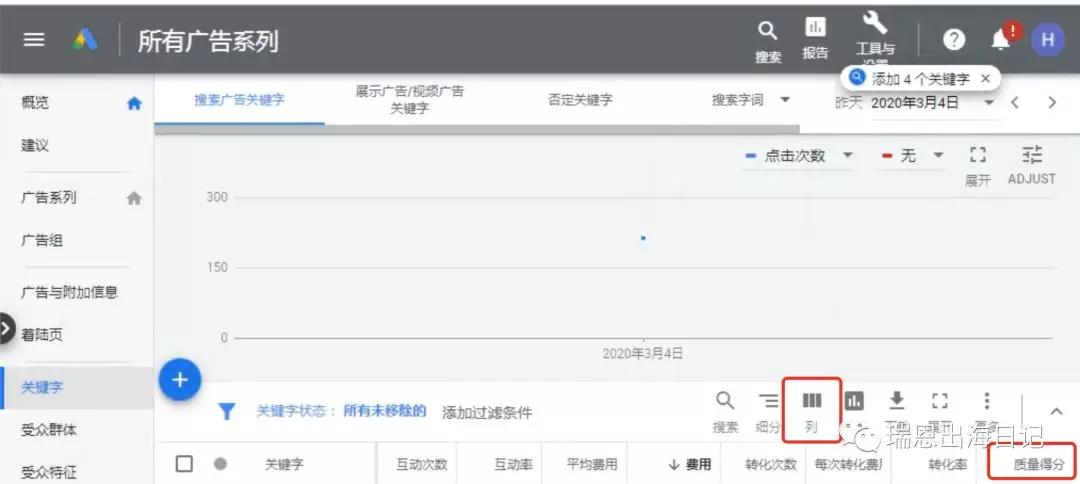Click home icon beside 概览
Screen dimensions: 1080x484
coord(134,103)
